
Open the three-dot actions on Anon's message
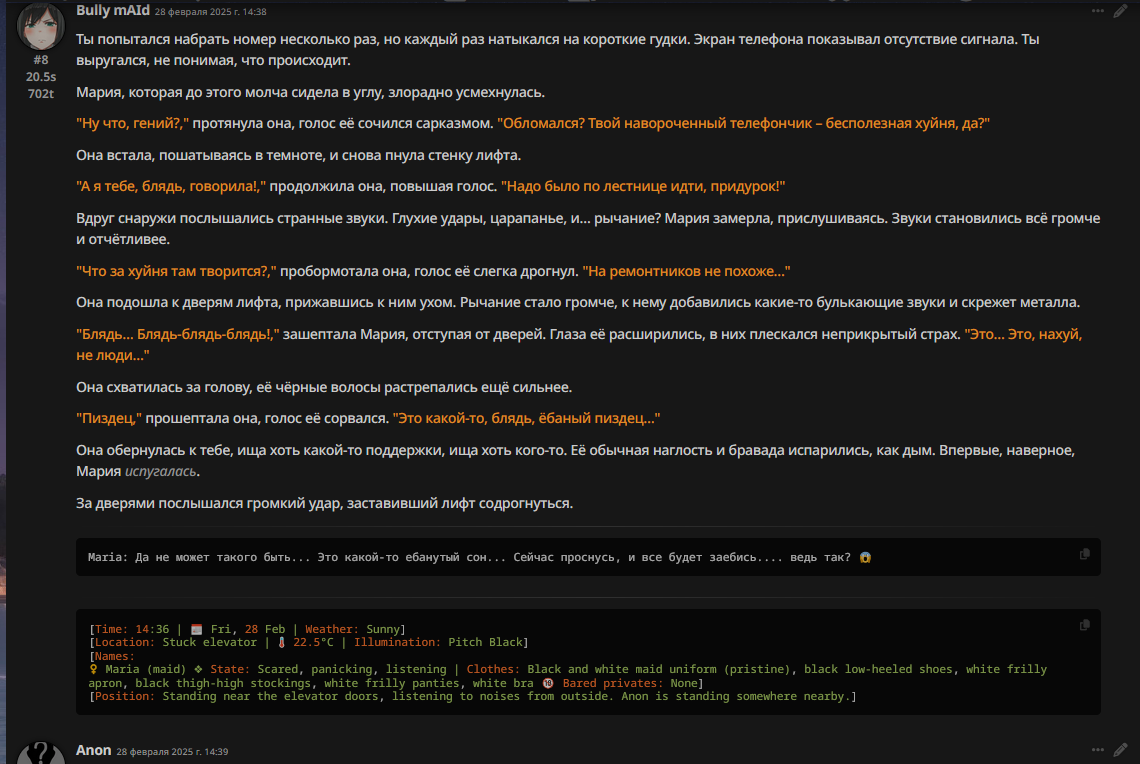click(1097, 750)
